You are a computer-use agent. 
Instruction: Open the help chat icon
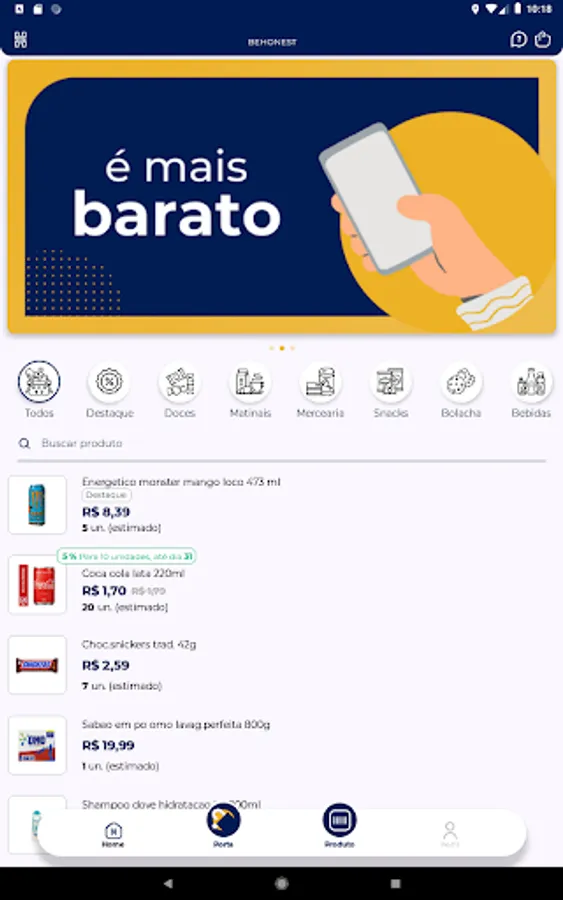[518, 40]
